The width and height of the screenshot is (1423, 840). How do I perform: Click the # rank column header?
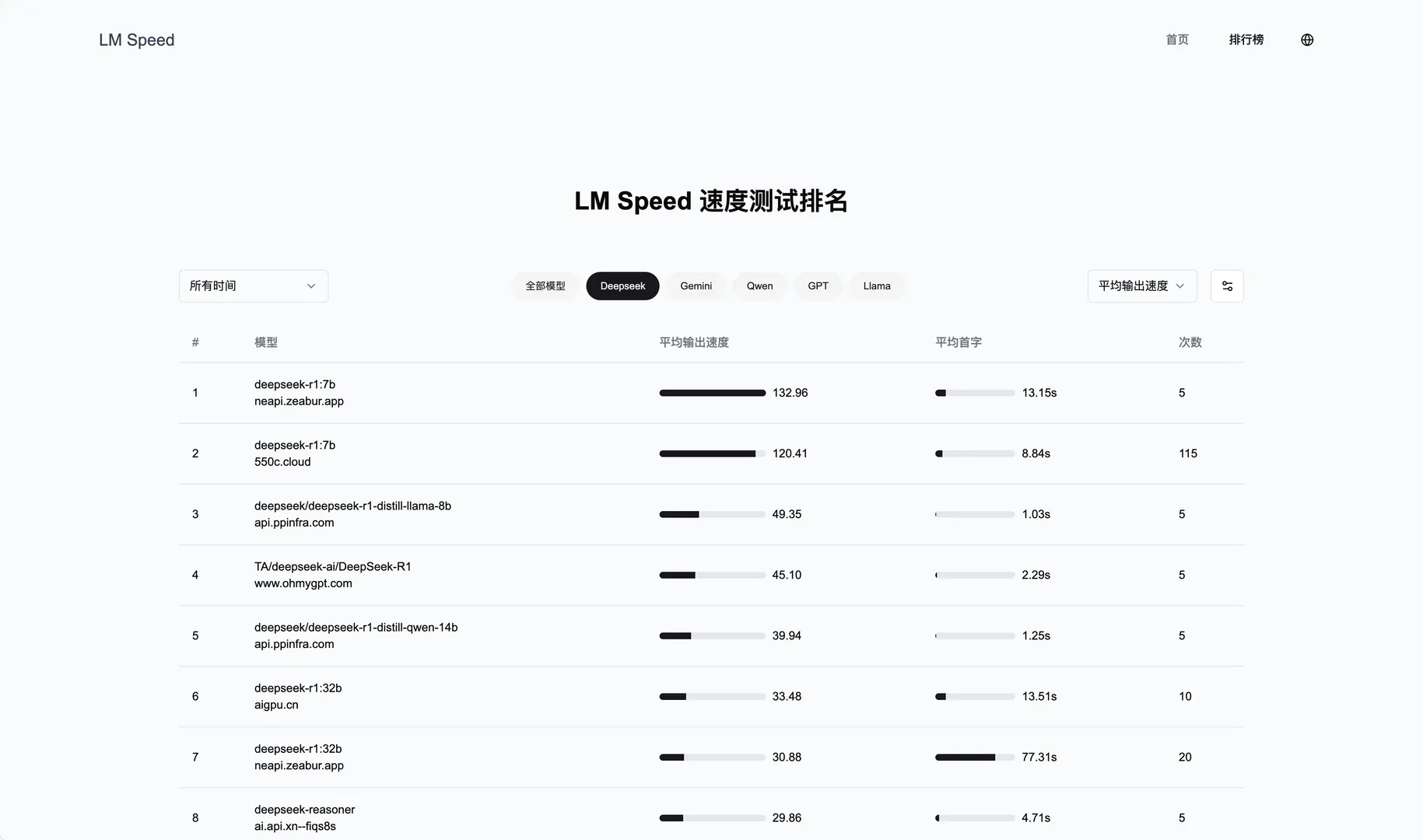(195, 342)
